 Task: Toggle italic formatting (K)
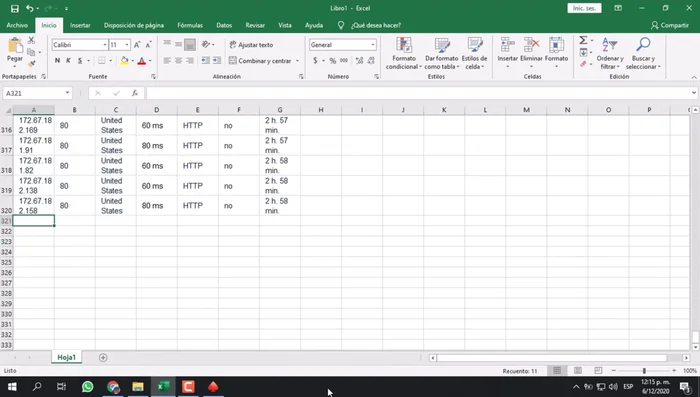[x=68, y=61]
